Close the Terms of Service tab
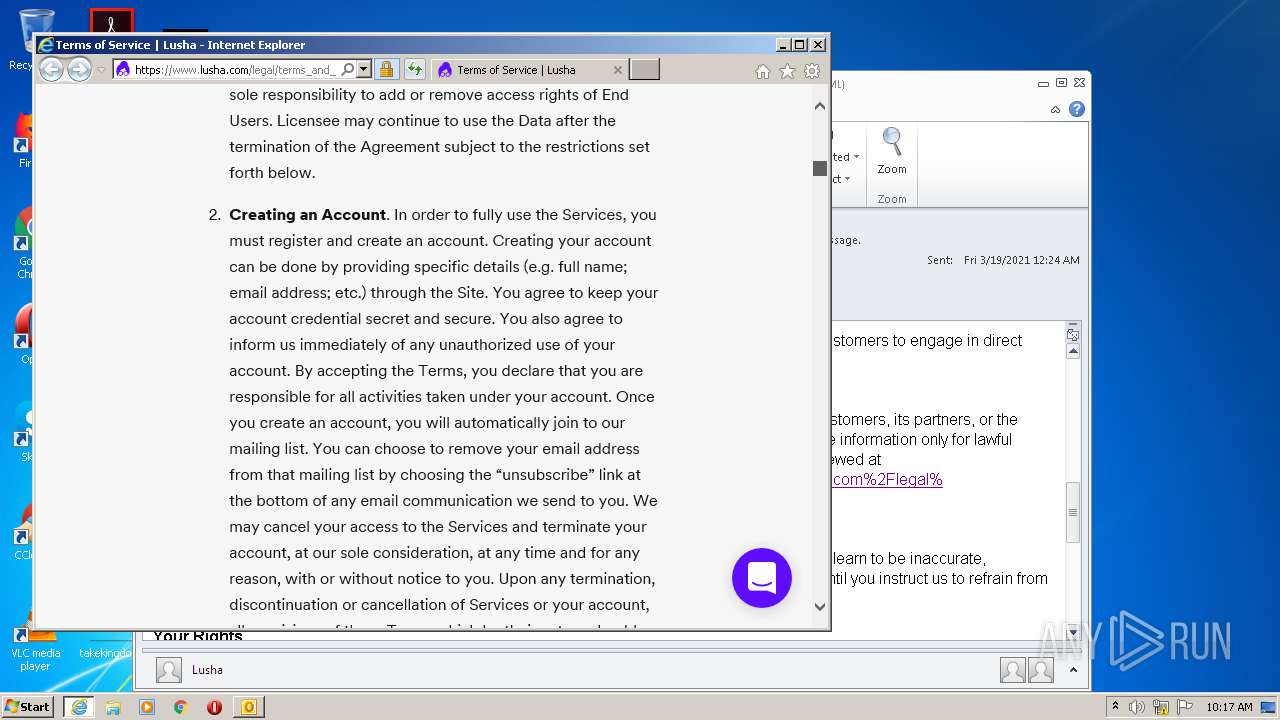Screen dimensions: 1280x720 click(x=618, y=70)
